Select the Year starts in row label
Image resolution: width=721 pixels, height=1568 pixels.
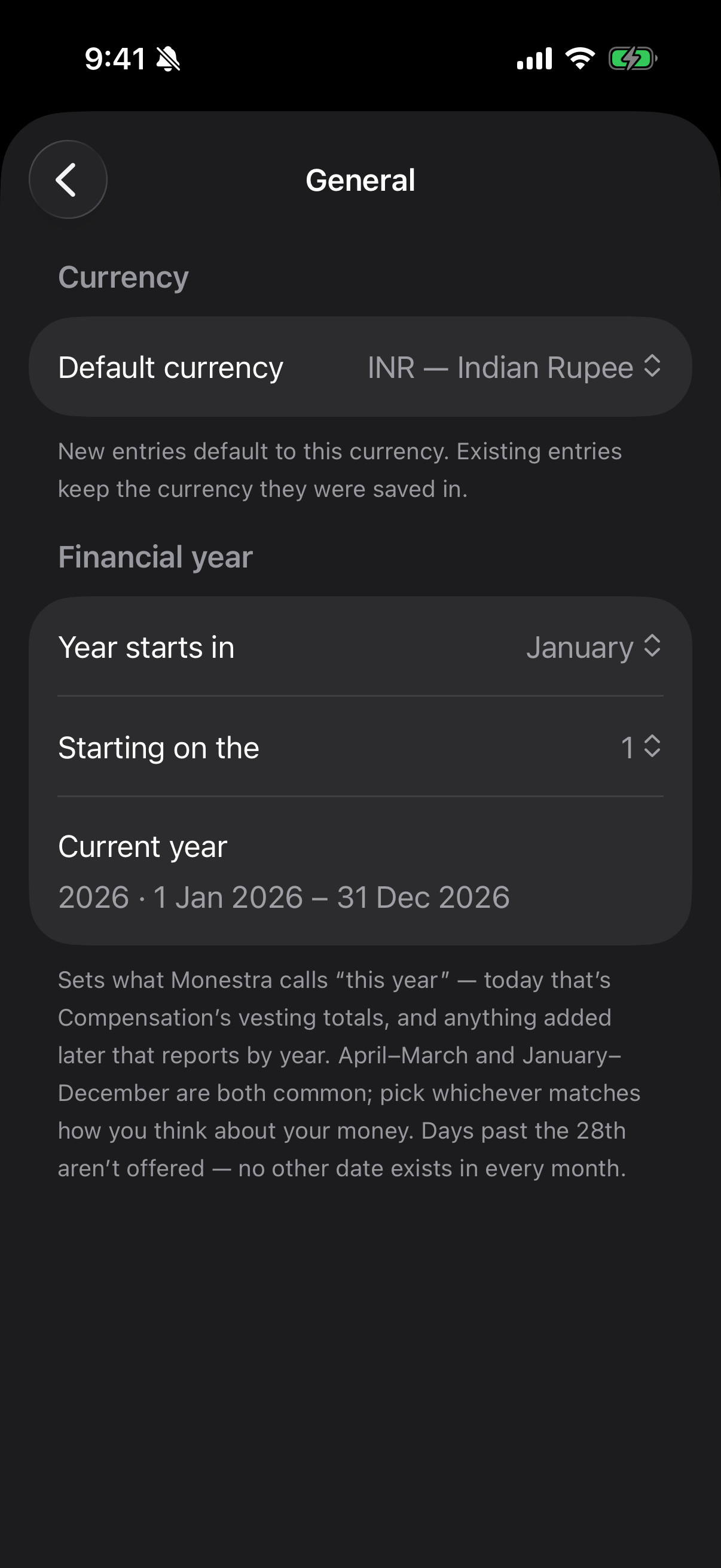point(146,647)
